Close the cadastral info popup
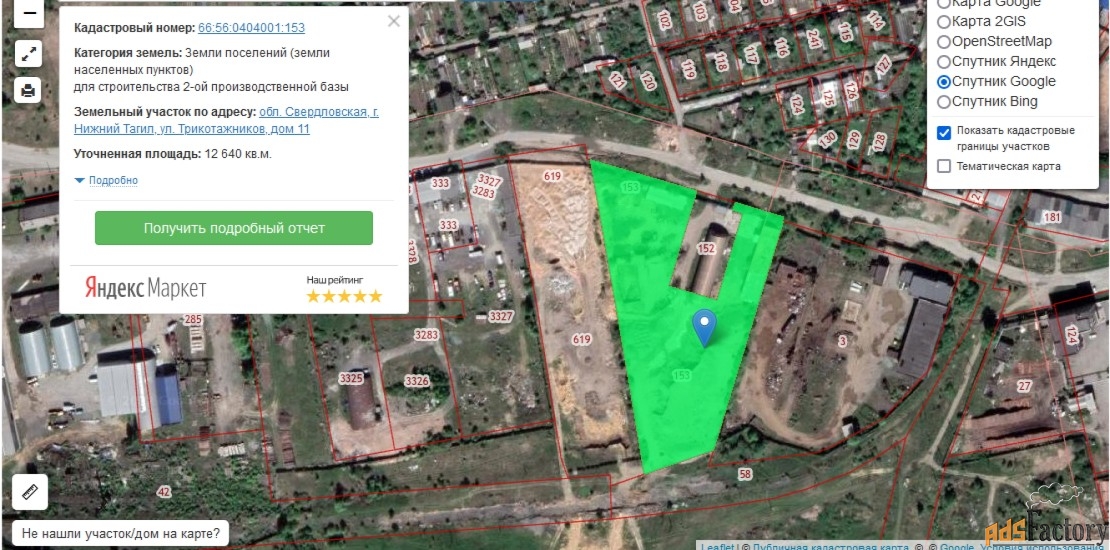 coord(394,21)
